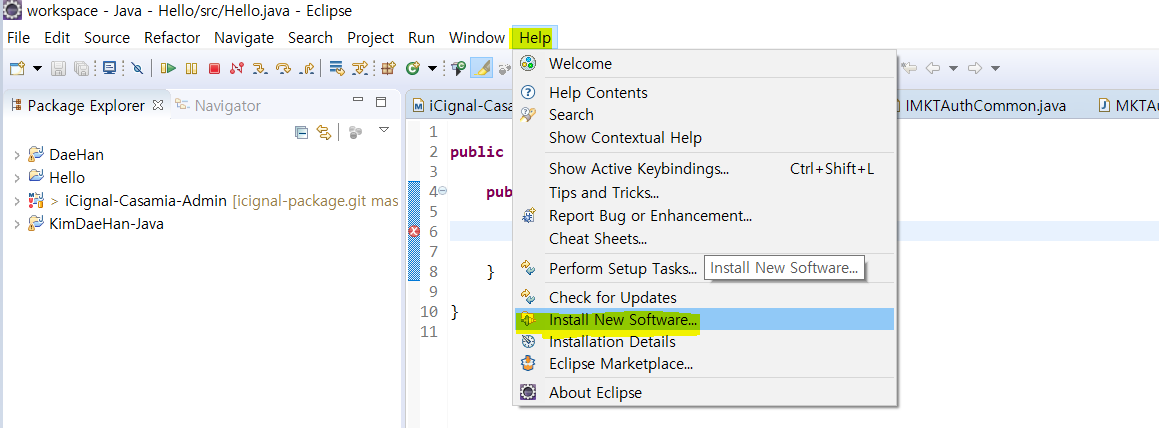The image size is (1159, 428).
Task: Choose Check for Updates menu item
Action: (705, 297)
